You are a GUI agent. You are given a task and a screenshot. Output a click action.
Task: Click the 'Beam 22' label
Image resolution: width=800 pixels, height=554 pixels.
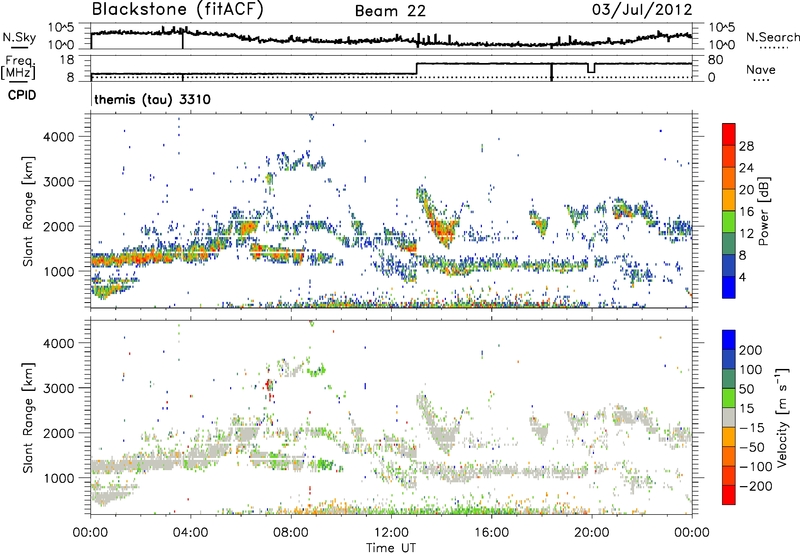[390, 11]
